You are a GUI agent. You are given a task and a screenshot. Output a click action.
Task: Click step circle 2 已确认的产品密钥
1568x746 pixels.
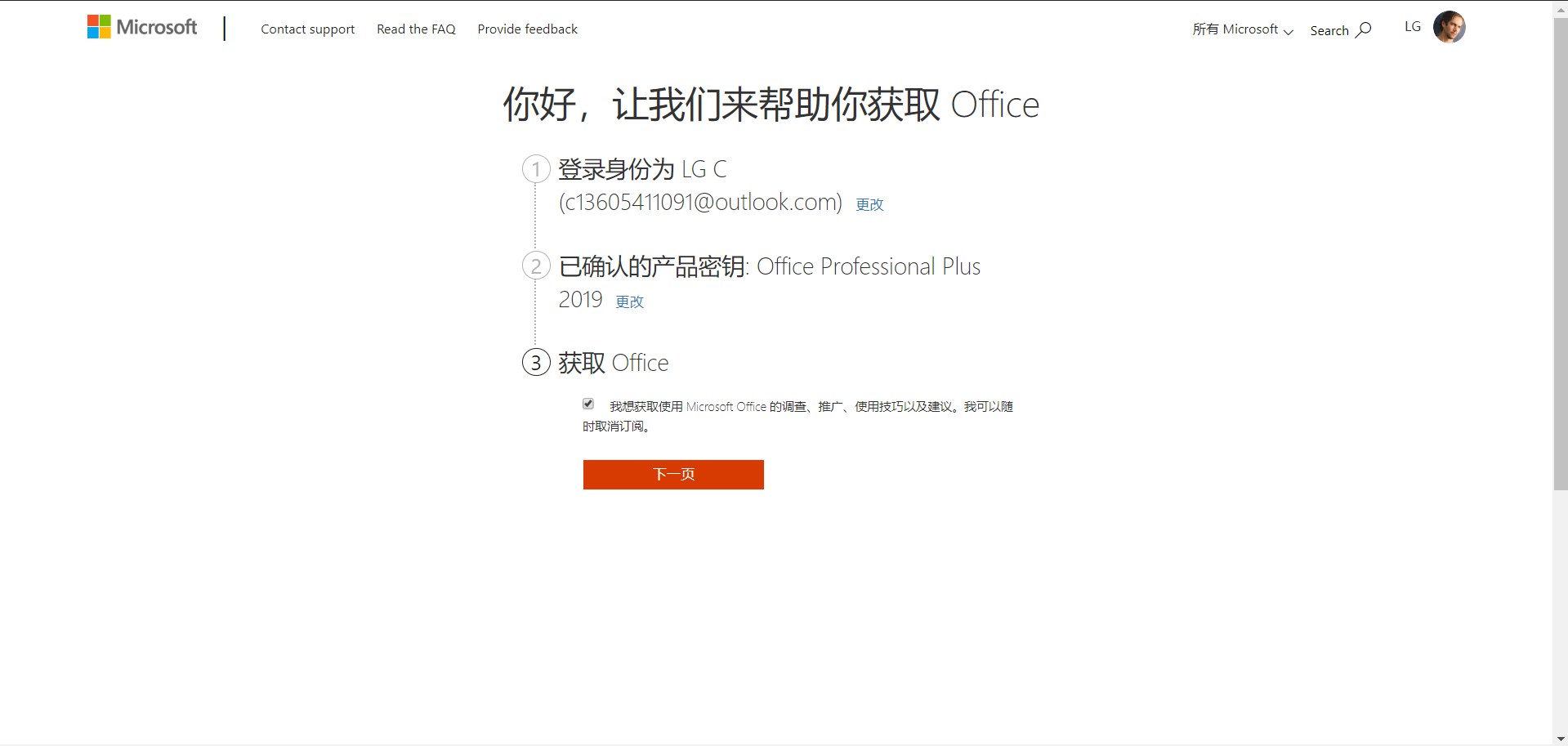pyautogui.click(x=536, y=266)
